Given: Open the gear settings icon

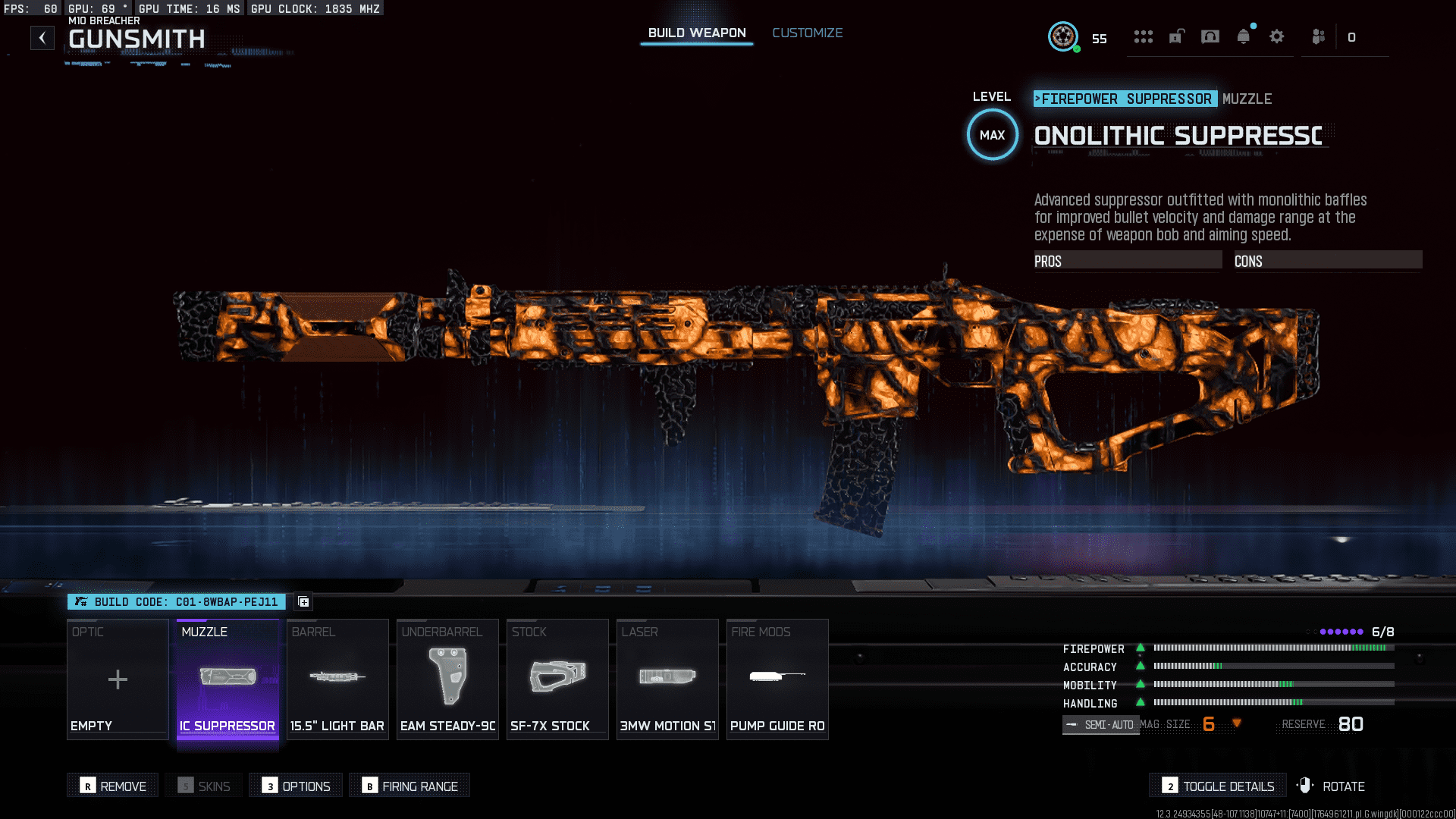Looking at the screenshot, I should tap(1276, 36).
